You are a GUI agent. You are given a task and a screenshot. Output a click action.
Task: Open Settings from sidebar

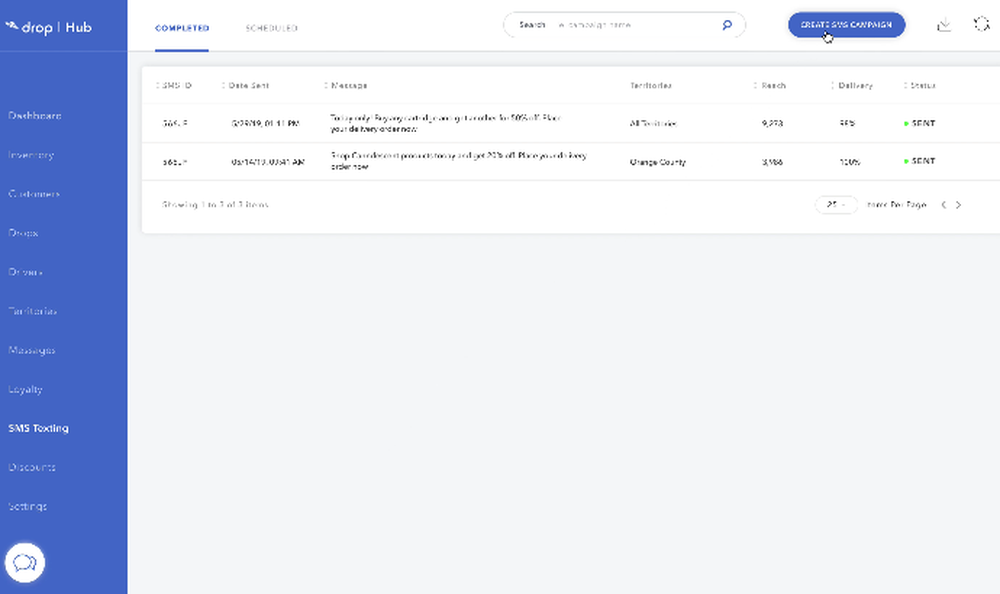pyautogui.click(x=27, y=506)
